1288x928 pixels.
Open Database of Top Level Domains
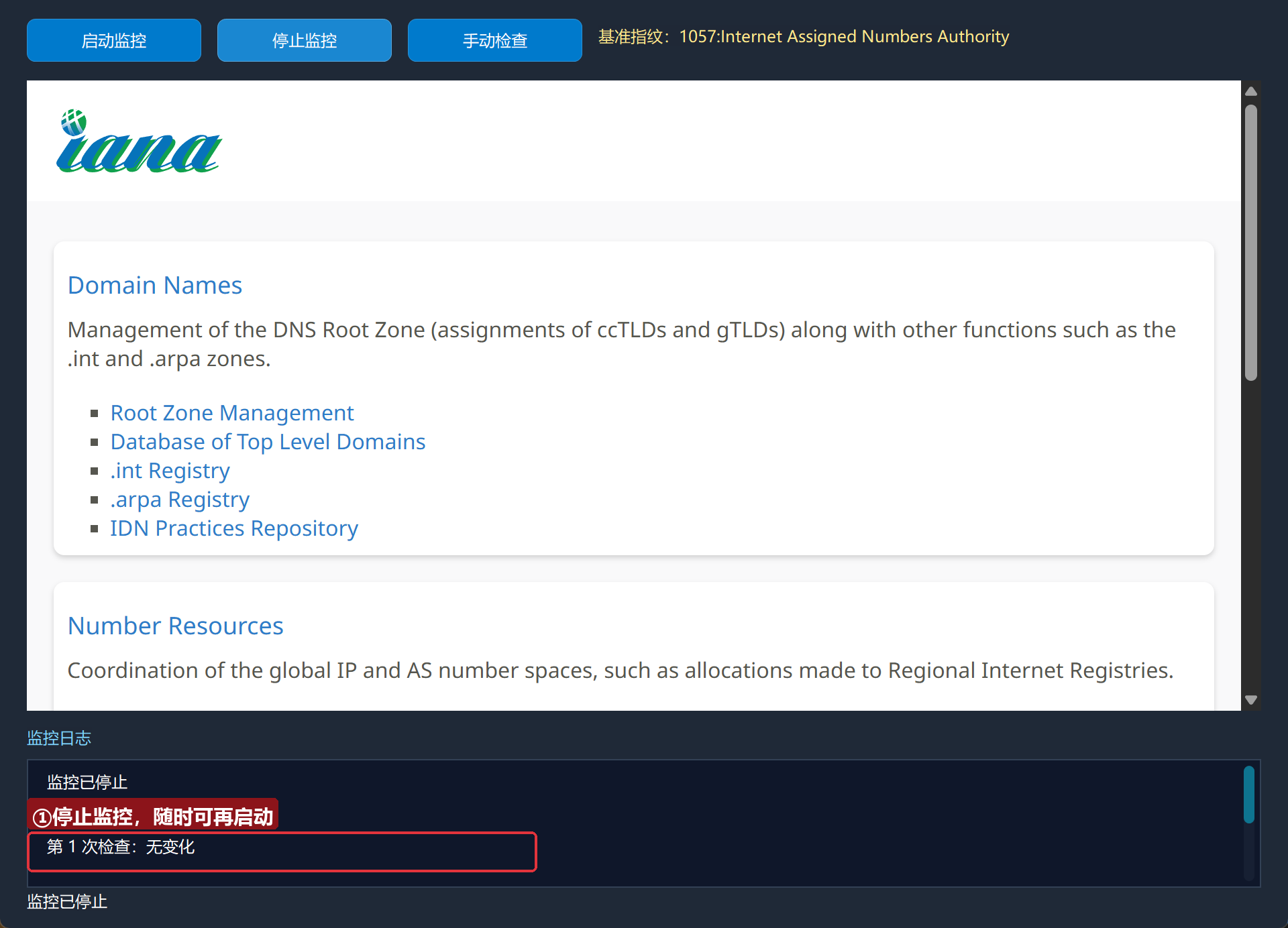tap(268, 442)
